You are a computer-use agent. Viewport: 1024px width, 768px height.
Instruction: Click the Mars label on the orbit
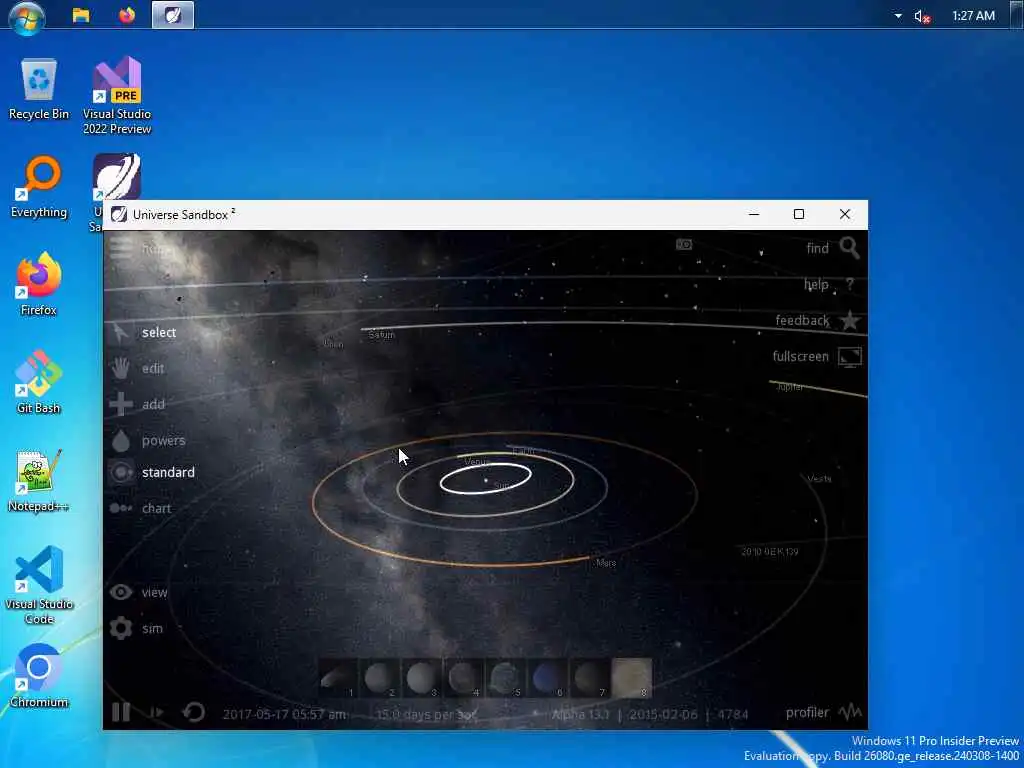click(x=606, y=563)
